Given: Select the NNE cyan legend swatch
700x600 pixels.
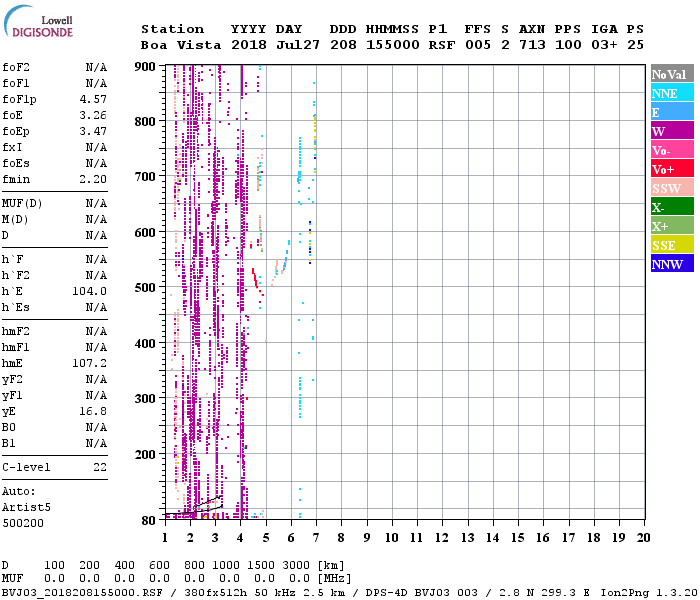Looking at the screenshot, I should [x=672, y=93].
